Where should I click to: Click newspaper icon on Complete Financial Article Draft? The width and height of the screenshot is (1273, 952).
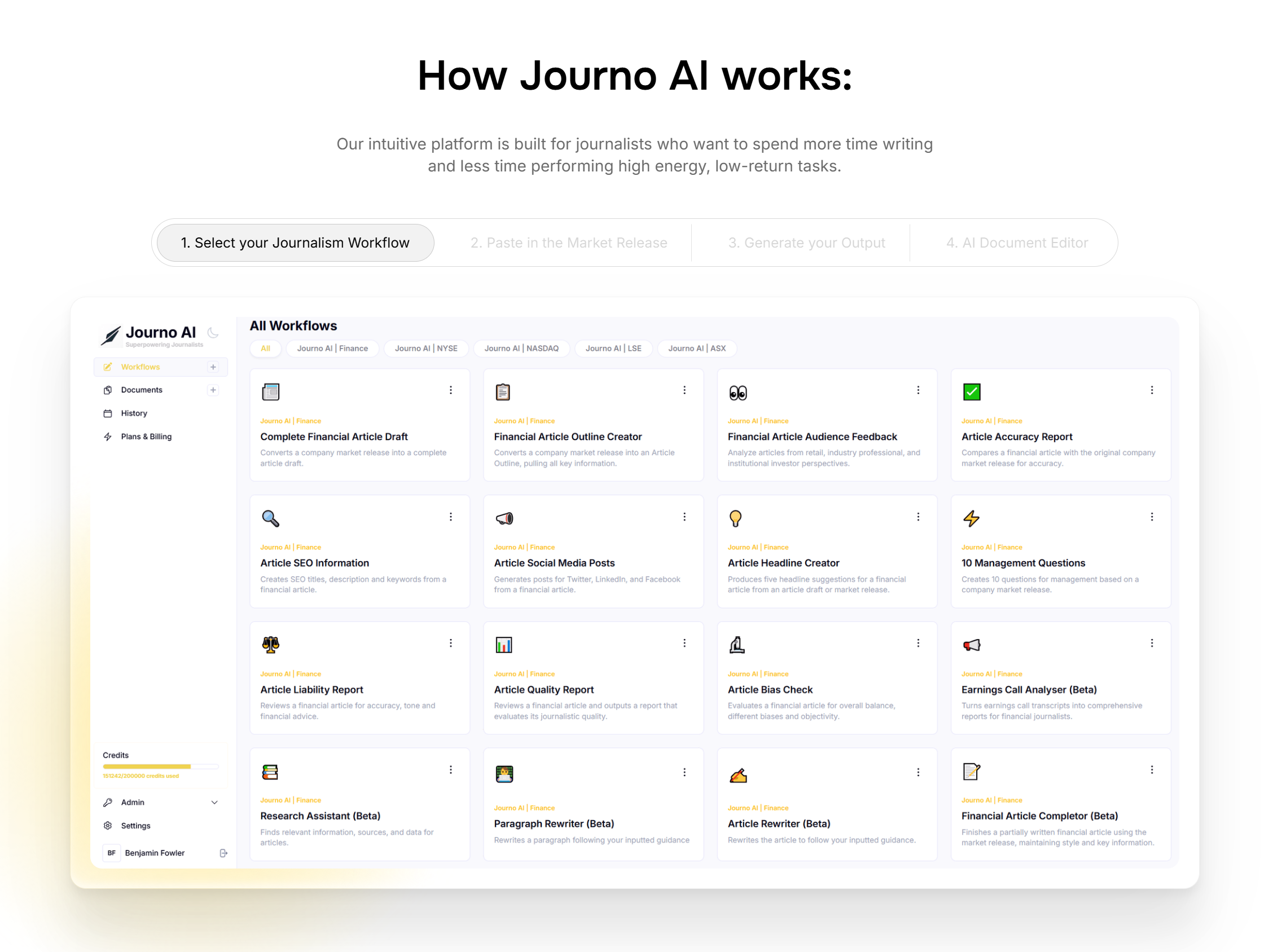pos(270,393)
